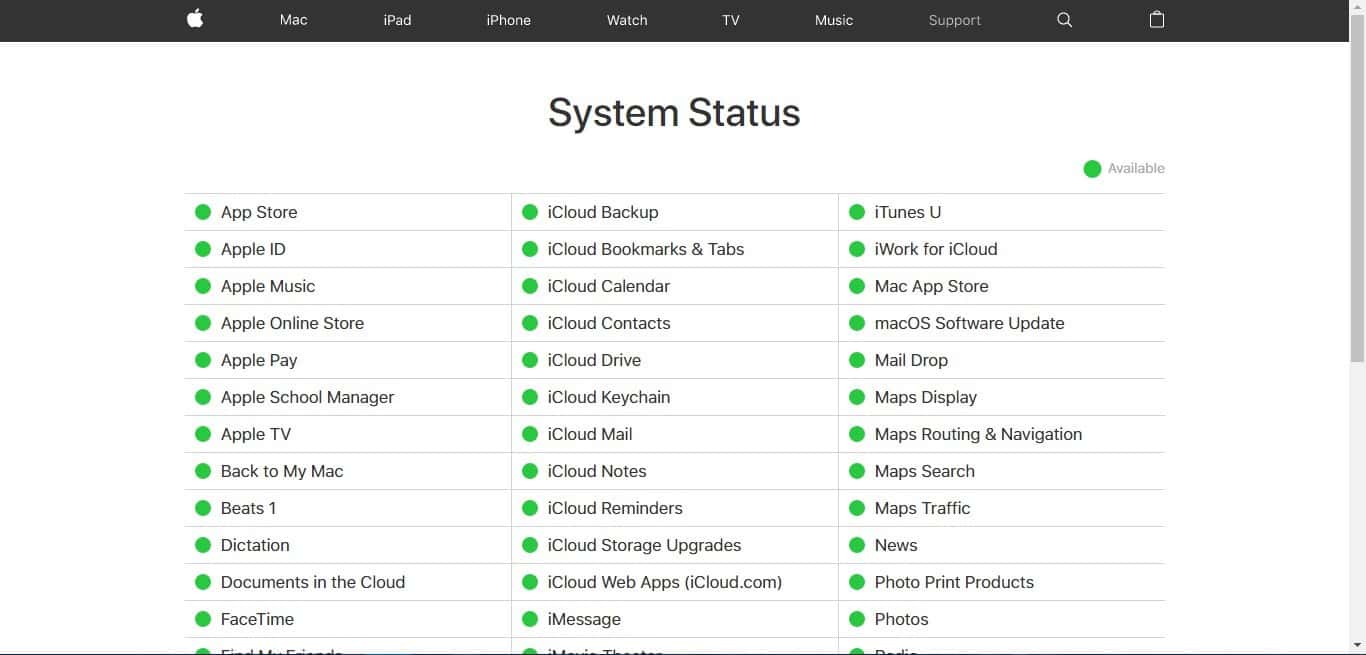This screenshot has height=655, width=1366.
Task: Select iPhone in the navigation bar
Action: click(508, 20)
